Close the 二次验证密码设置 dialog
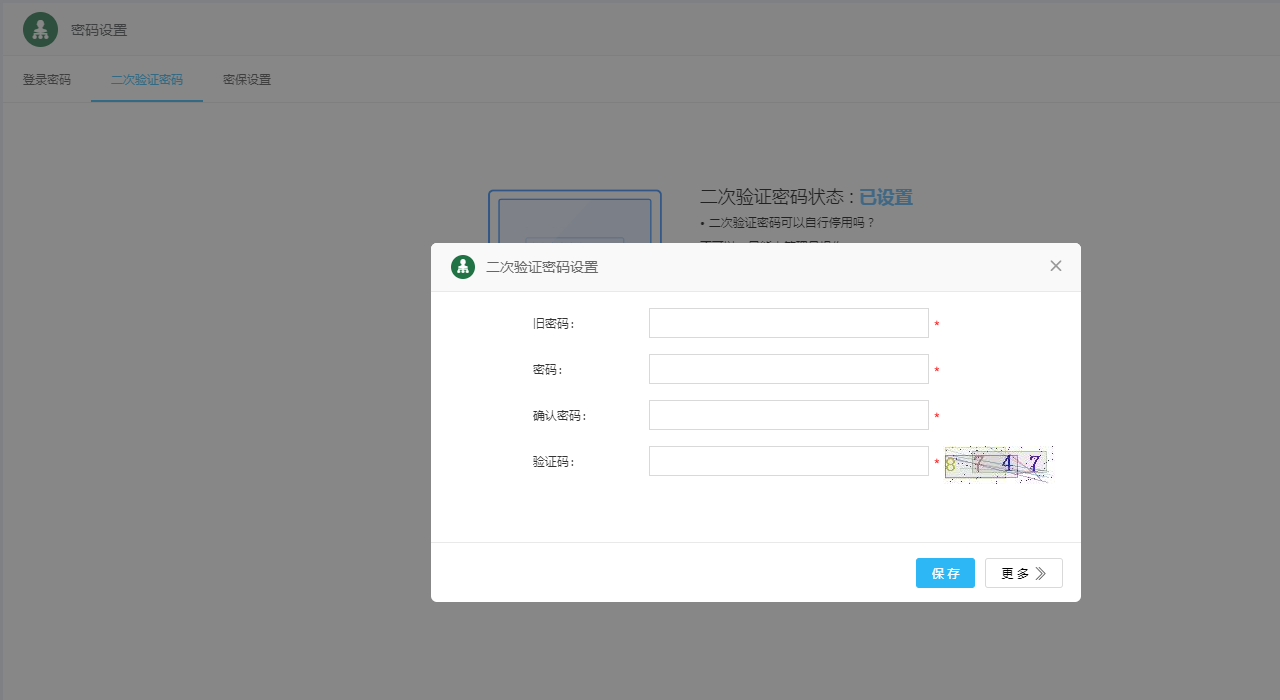The image size is (1280, 700). tap(1055, 266)
